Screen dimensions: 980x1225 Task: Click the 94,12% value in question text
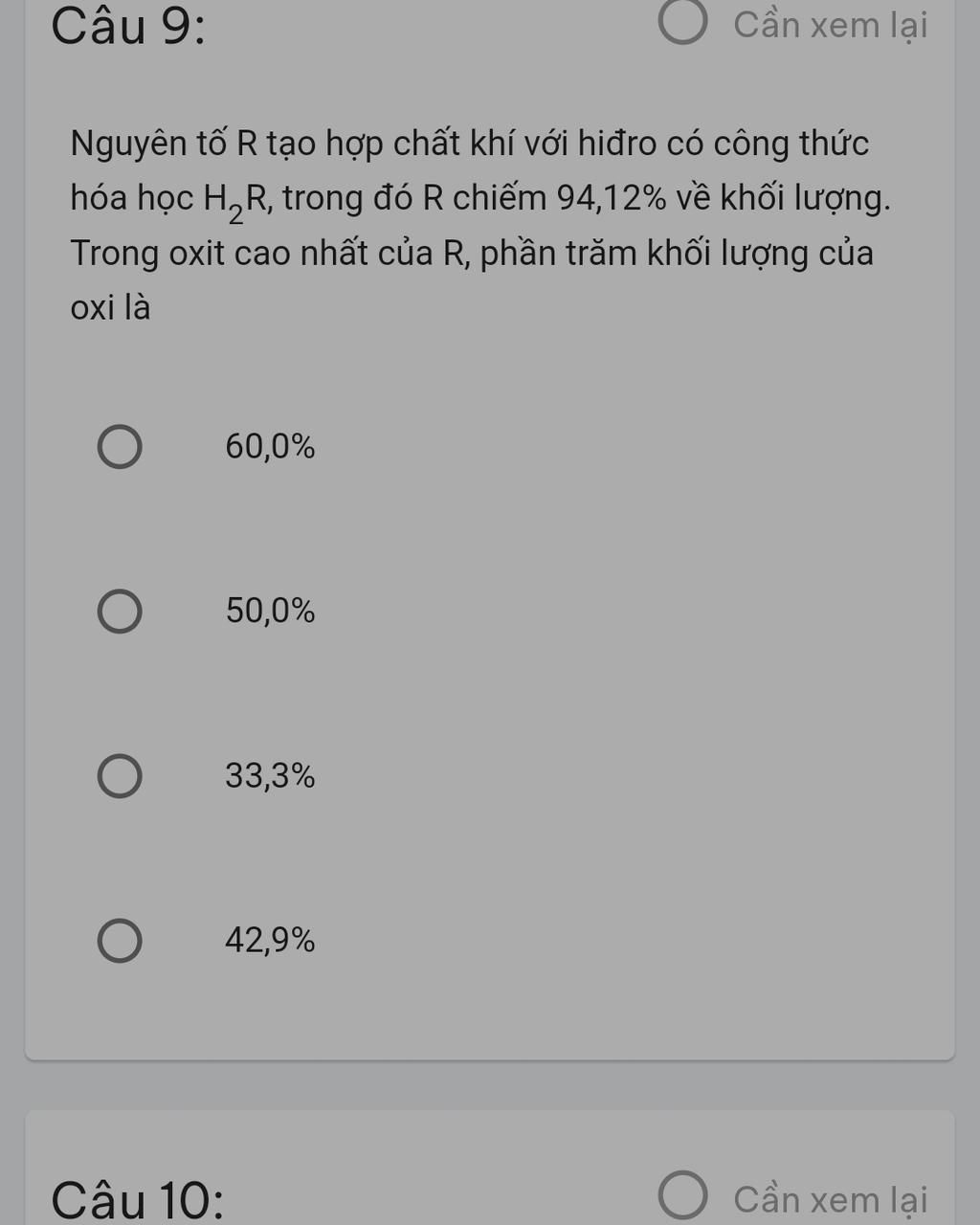[612, 198]
